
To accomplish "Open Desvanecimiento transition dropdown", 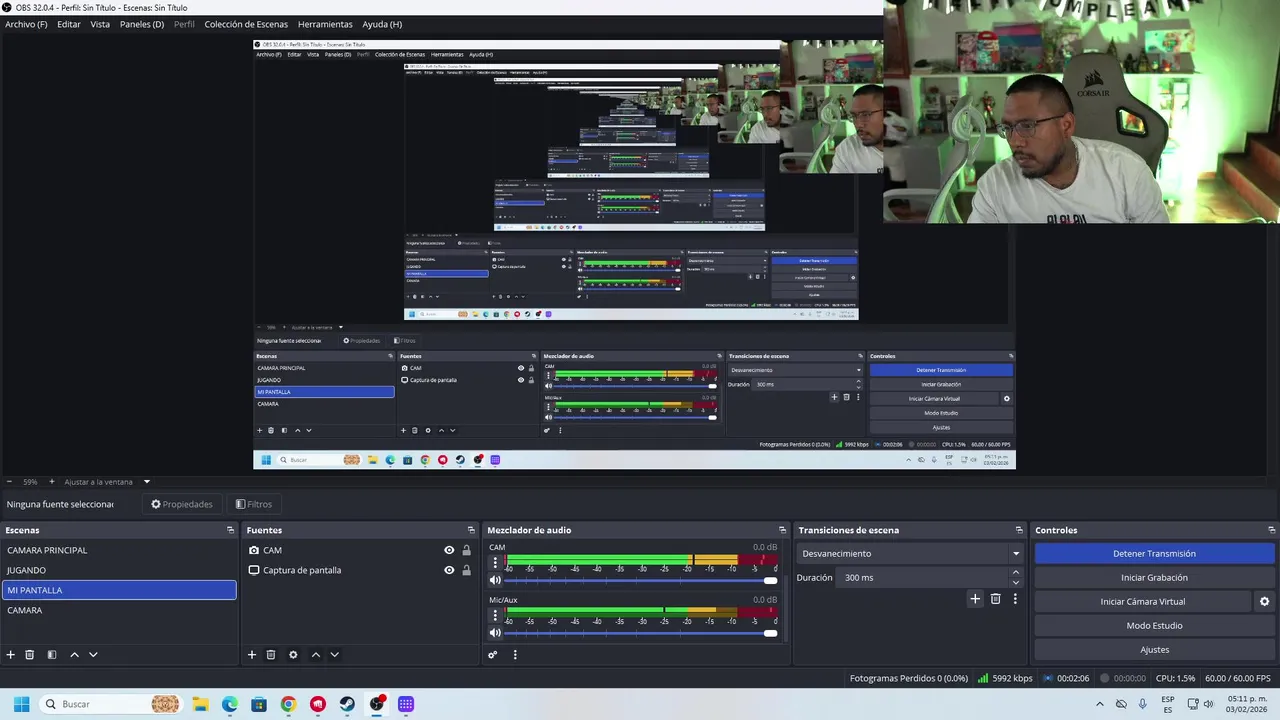I will point(910,554).
